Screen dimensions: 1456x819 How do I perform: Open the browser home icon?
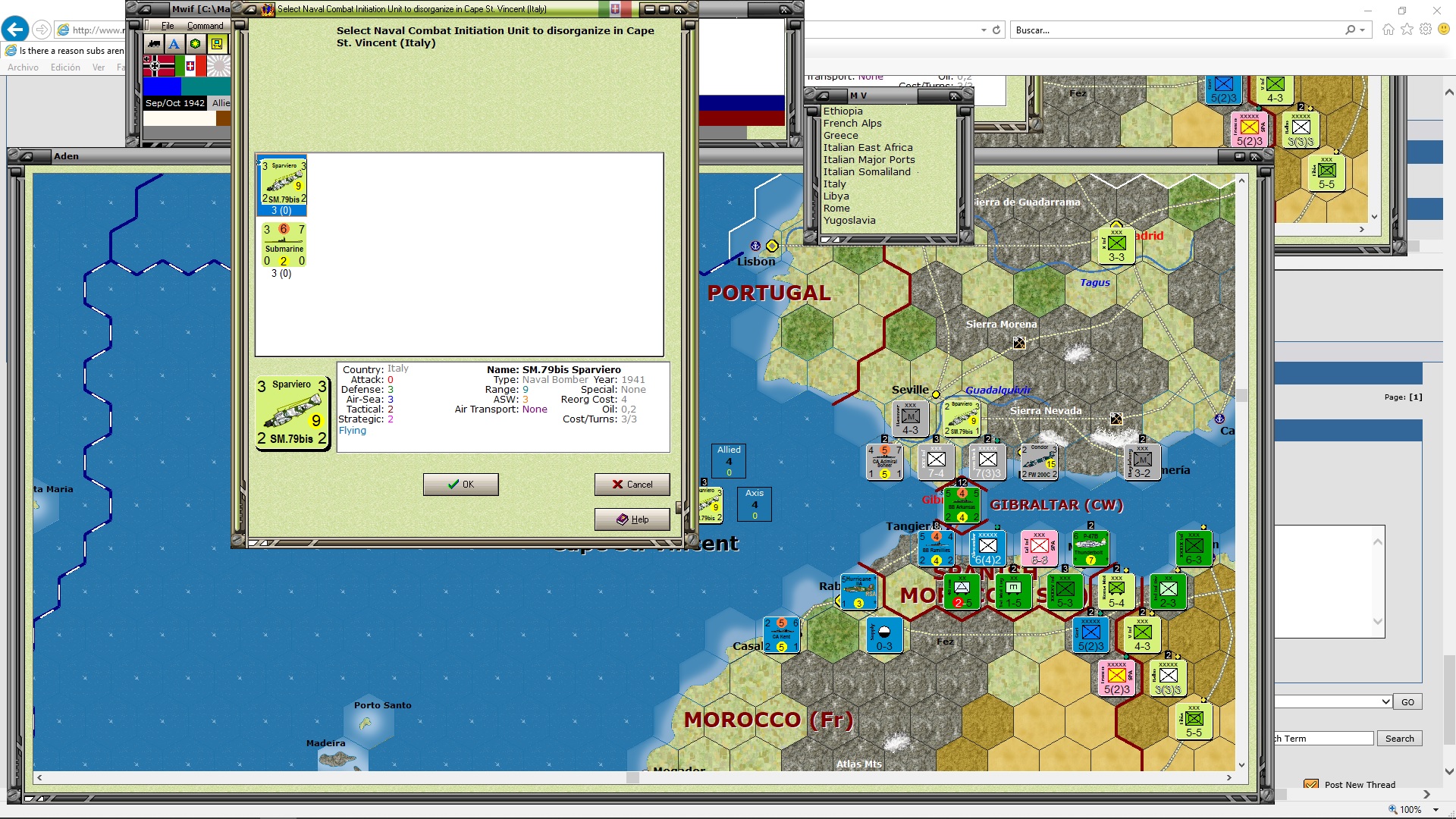point(1388,30)
